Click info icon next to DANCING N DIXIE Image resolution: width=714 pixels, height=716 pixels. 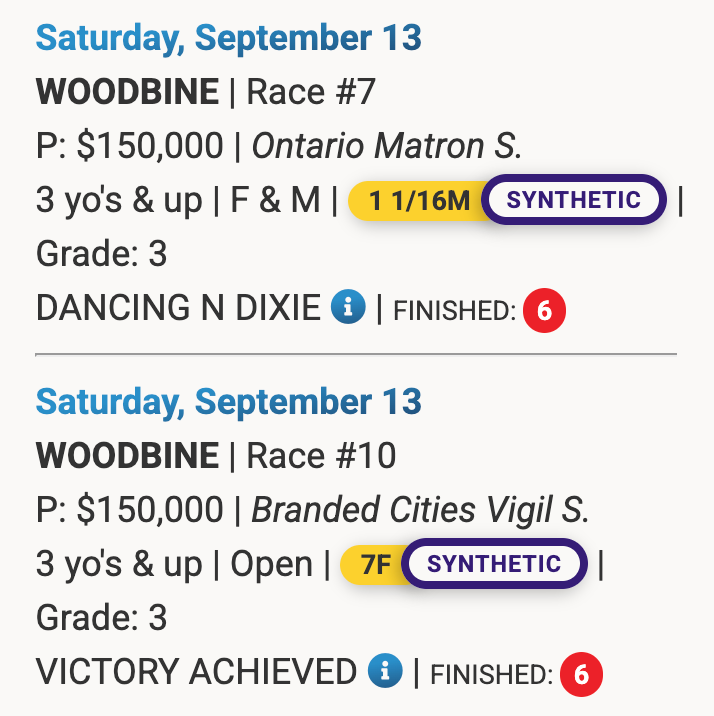[348, 308]
